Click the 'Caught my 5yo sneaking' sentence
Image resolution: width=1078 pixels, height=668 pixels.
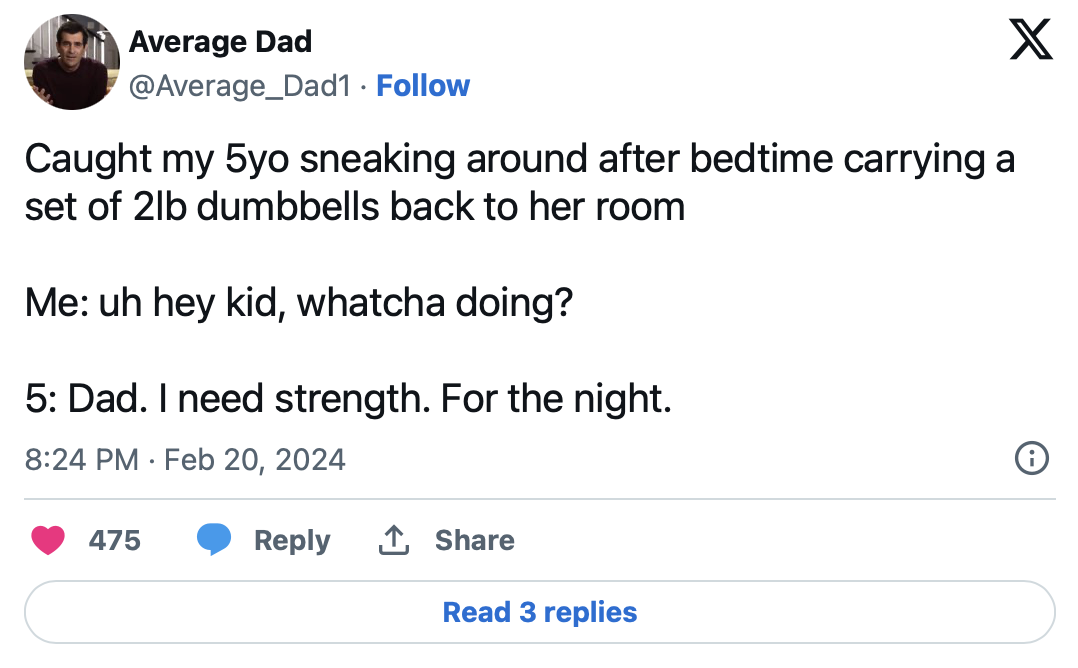point(520,159)
